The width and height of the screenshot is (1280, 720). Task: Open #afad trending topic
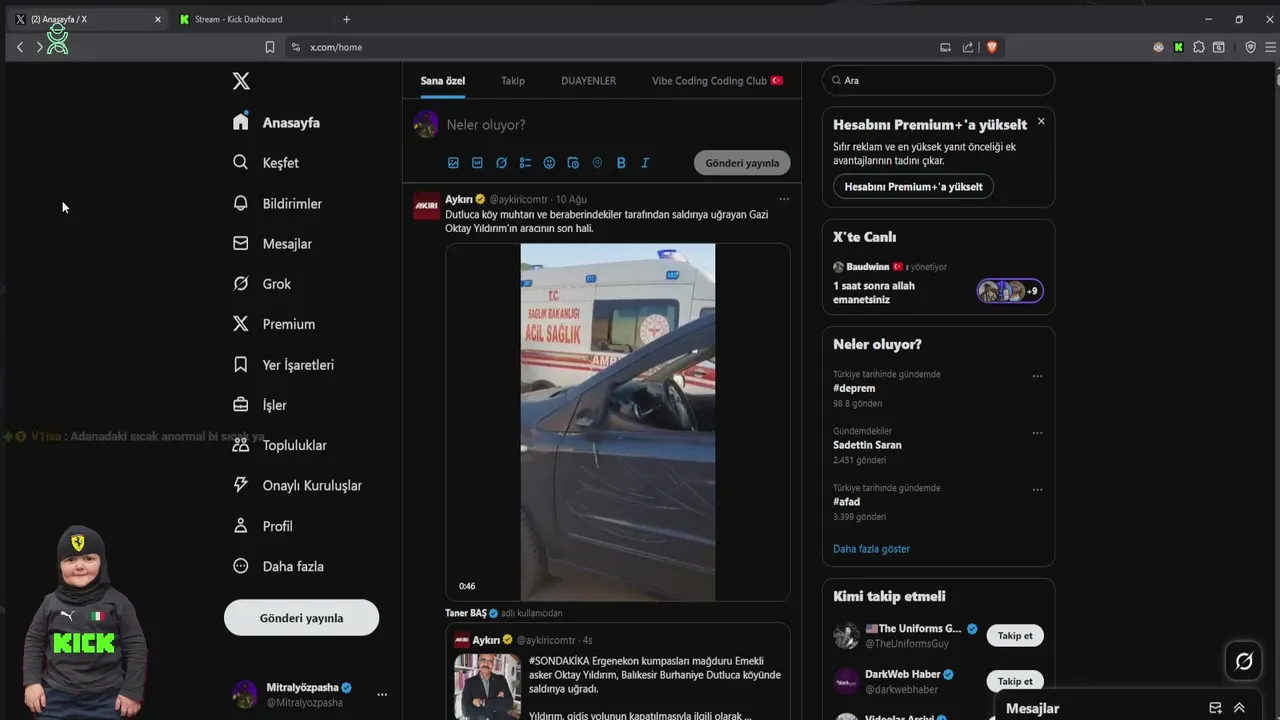click(x=847, y=502)
